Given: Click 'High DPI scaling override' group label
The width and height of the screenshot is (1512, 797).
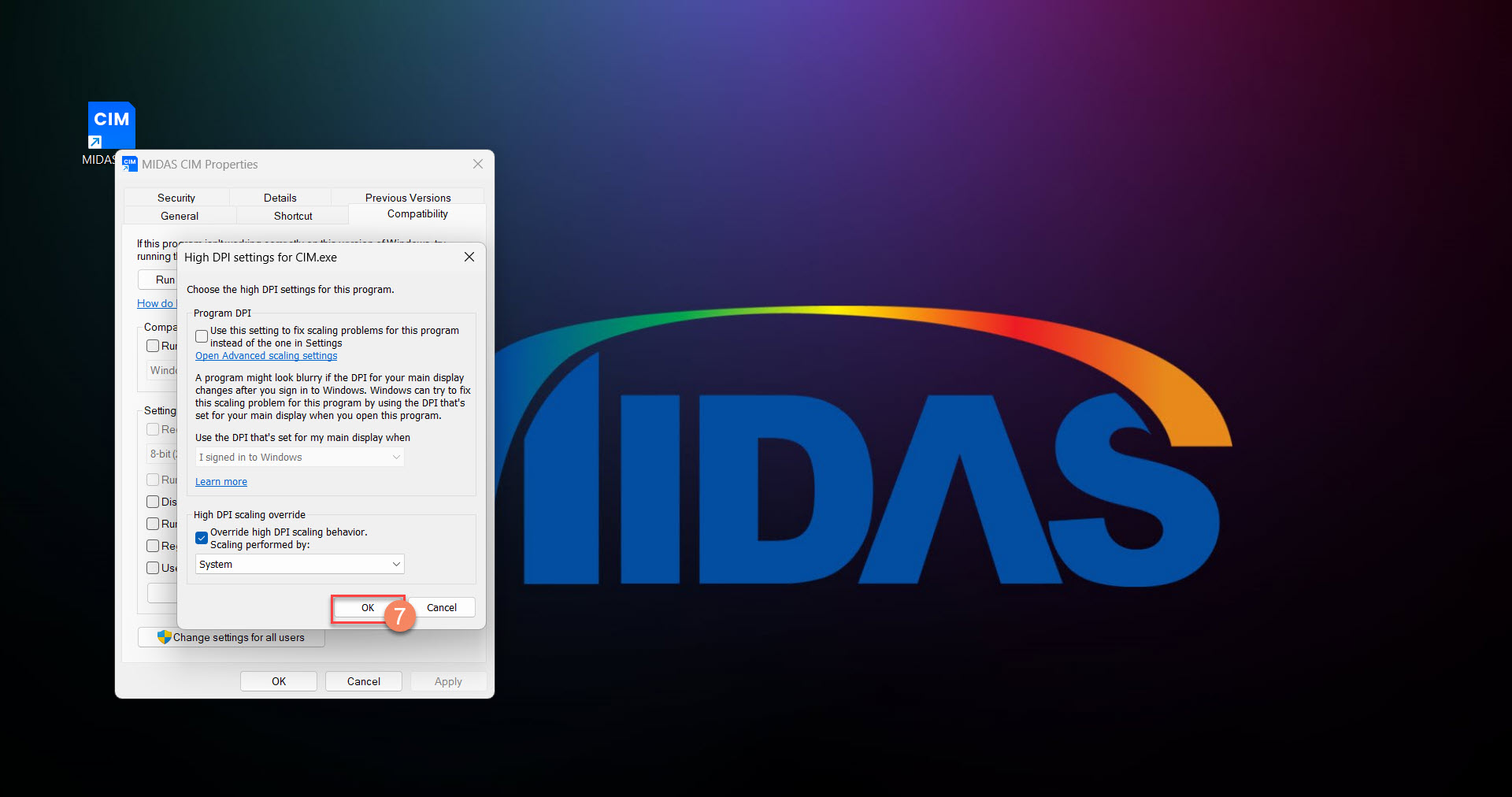Looking at the screenshot, I should pos(250,515).
